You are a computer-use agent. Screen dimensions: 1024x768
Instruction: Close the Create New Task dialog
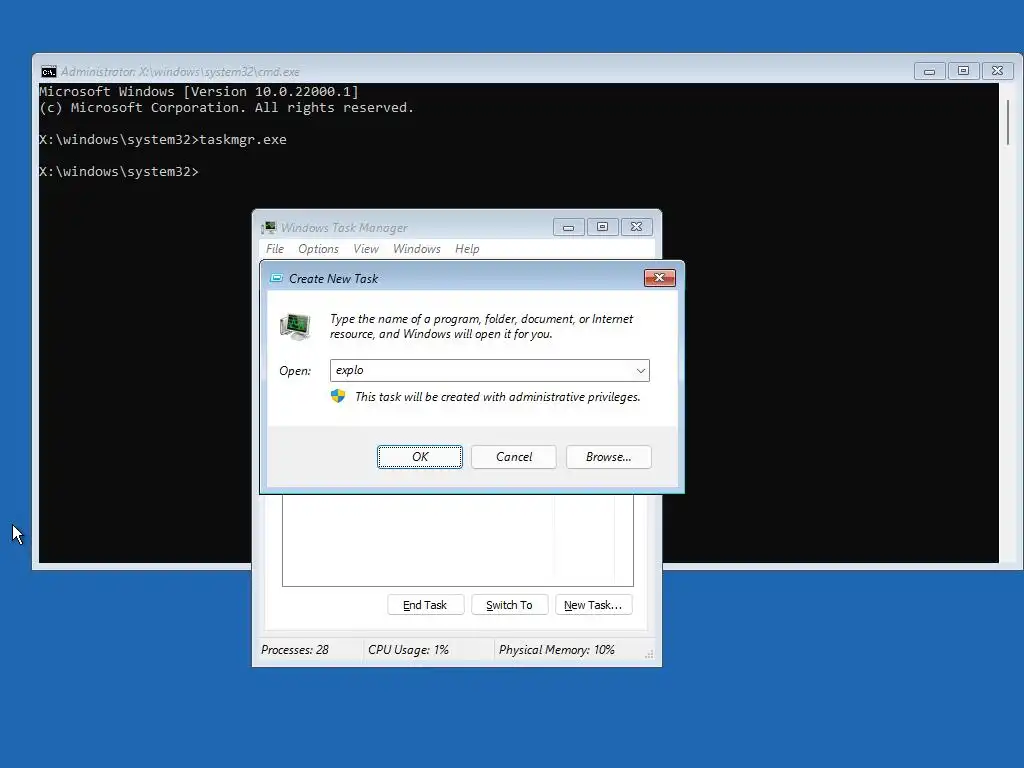[660, 278]
